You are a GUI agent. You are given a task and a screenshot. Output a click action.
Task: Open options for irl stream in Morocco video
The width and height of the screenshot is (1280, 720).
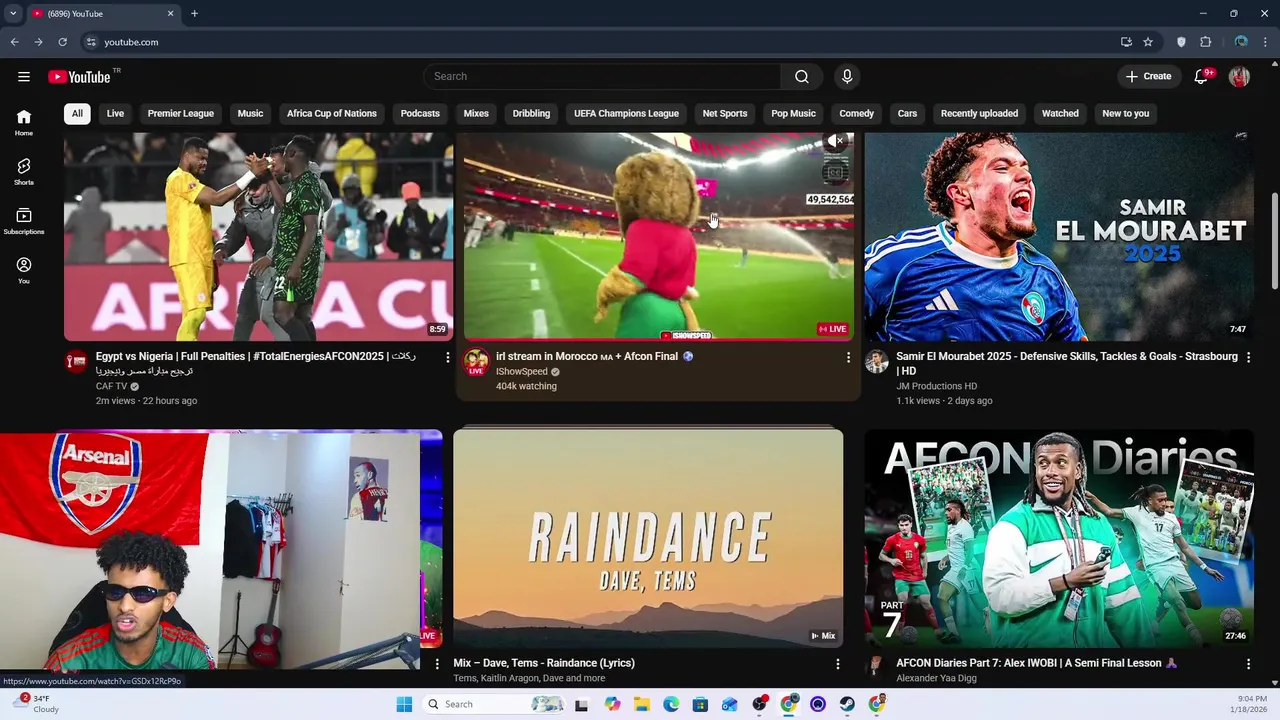pos(848,357)
